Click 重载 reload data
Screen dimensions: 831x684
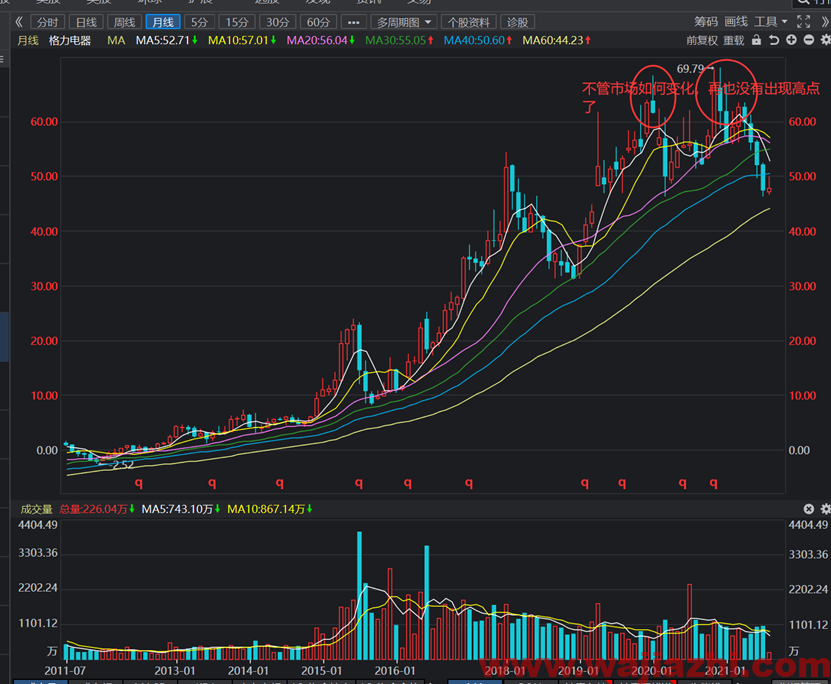pos(734,41)
